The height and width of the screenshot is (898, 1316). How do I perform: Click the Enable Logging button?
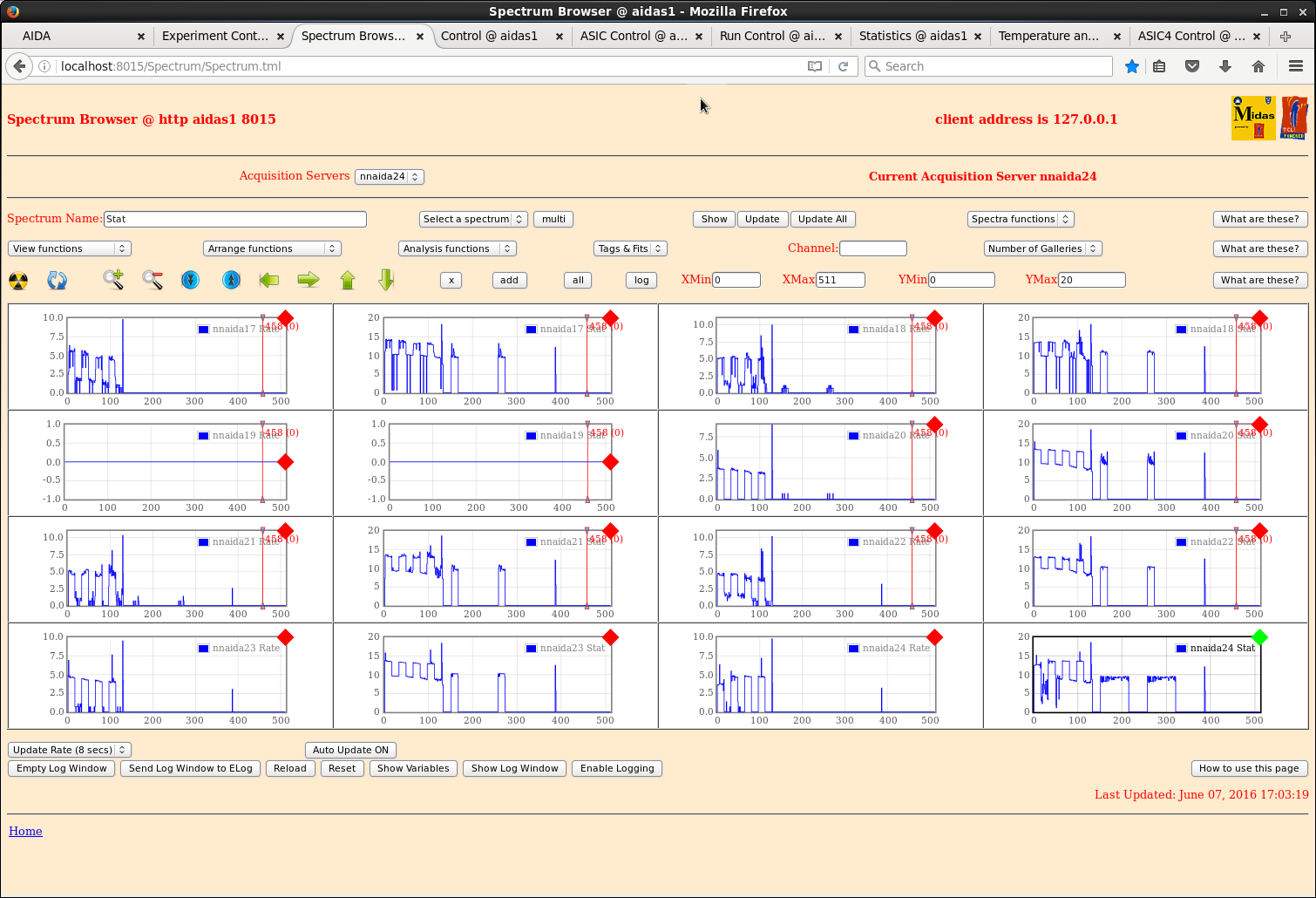pos(617,768)
